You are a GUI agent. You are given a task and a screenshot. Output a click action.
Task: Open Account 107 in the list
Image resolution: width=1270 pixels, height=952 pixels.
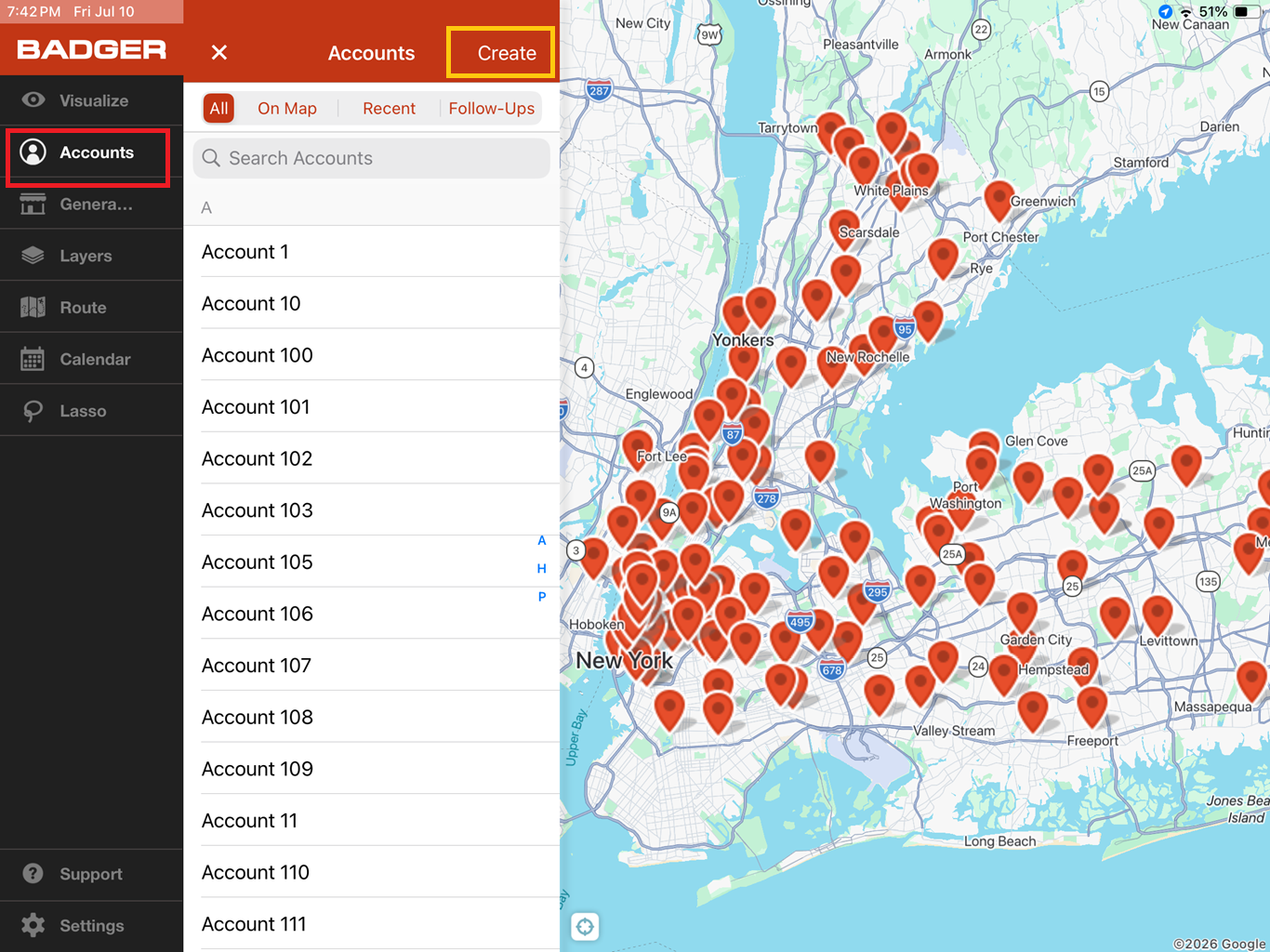[372, 666]
